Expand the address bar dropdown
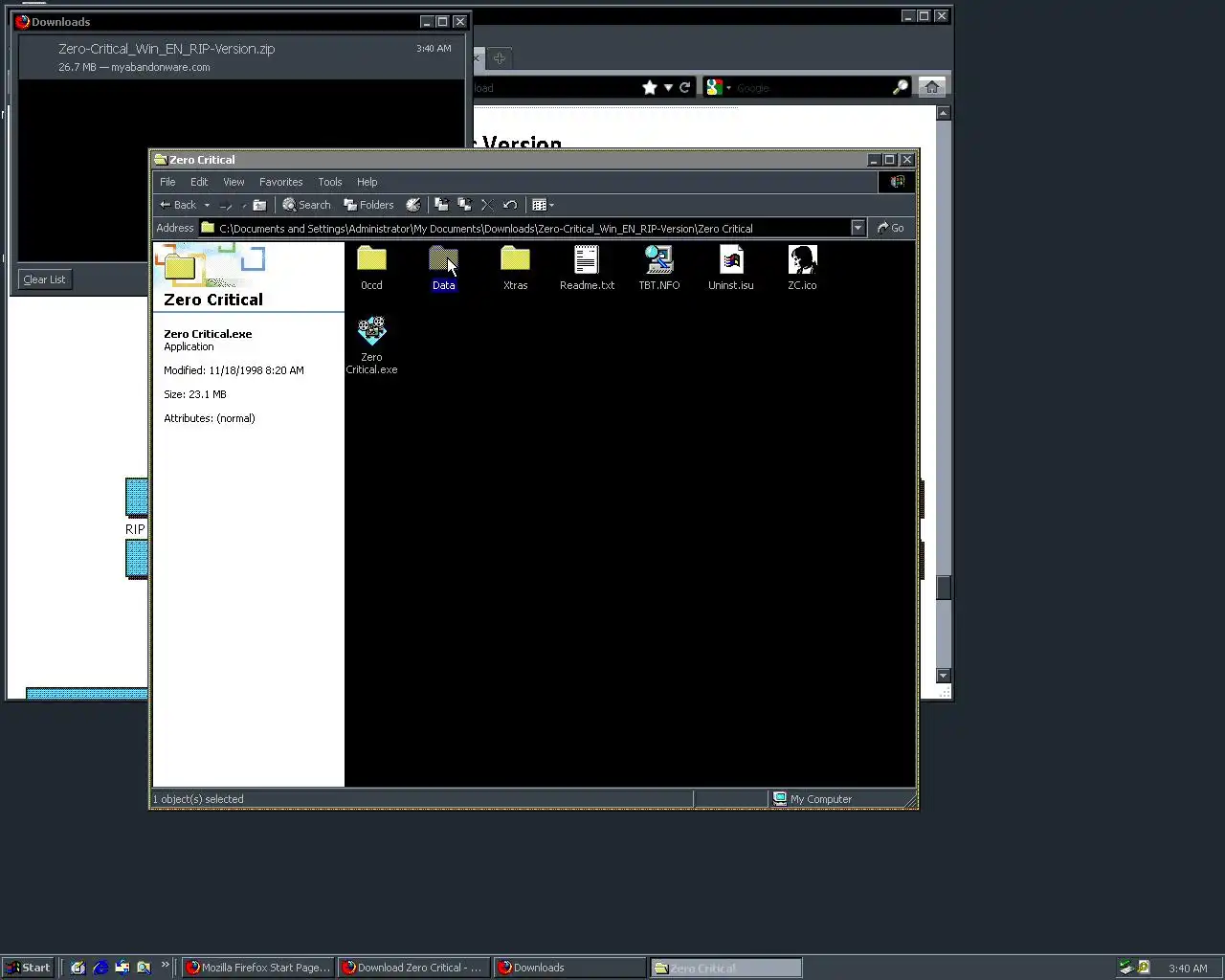This screenshot has height=980, width=1225. point(857,228)
